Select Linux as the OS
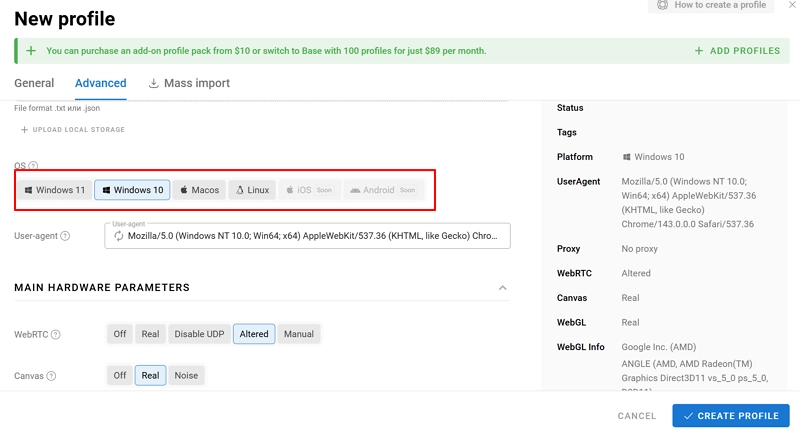 pos(252,190)
